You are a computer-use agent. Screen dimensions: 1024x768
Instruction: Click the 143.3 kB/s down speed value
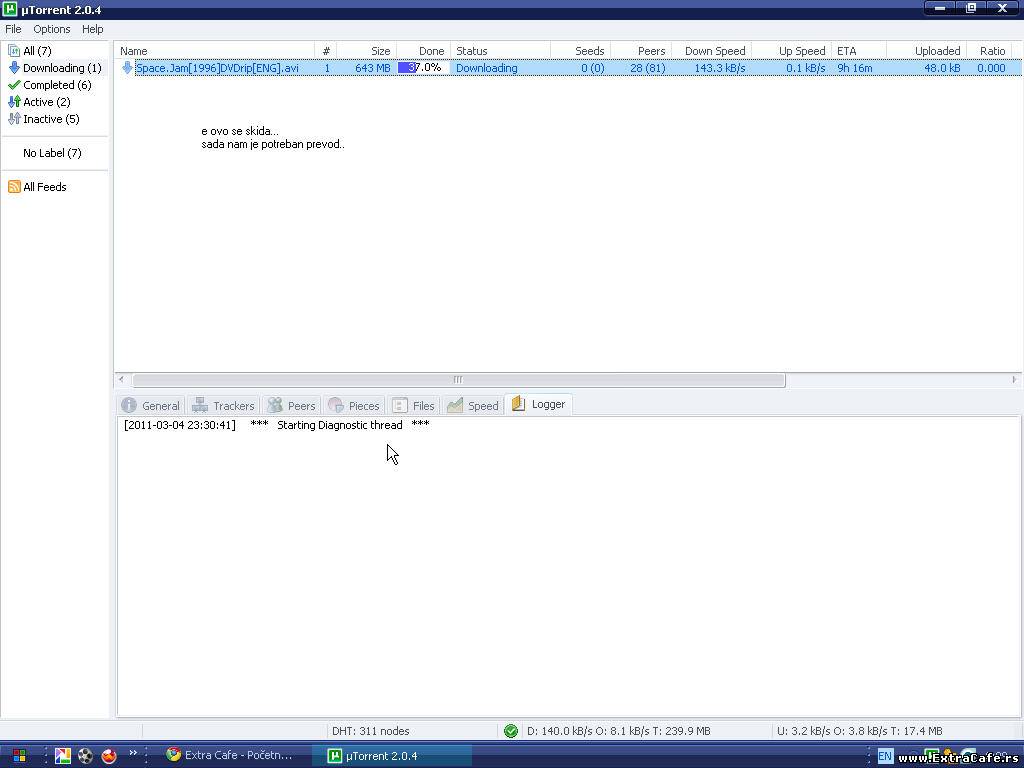(720, 68)
